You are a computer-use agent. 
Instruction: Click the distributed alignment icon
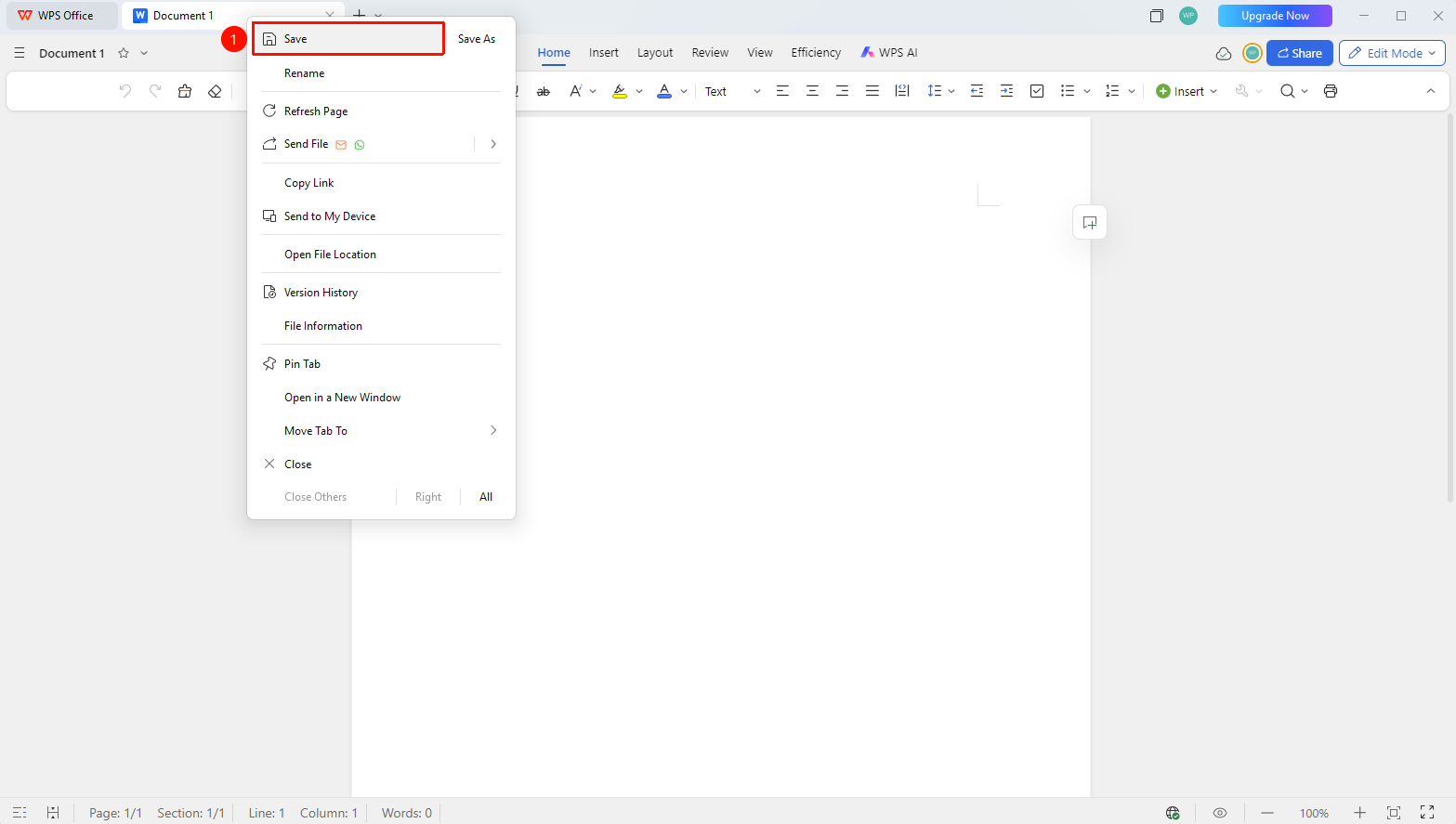click(901, 91)
